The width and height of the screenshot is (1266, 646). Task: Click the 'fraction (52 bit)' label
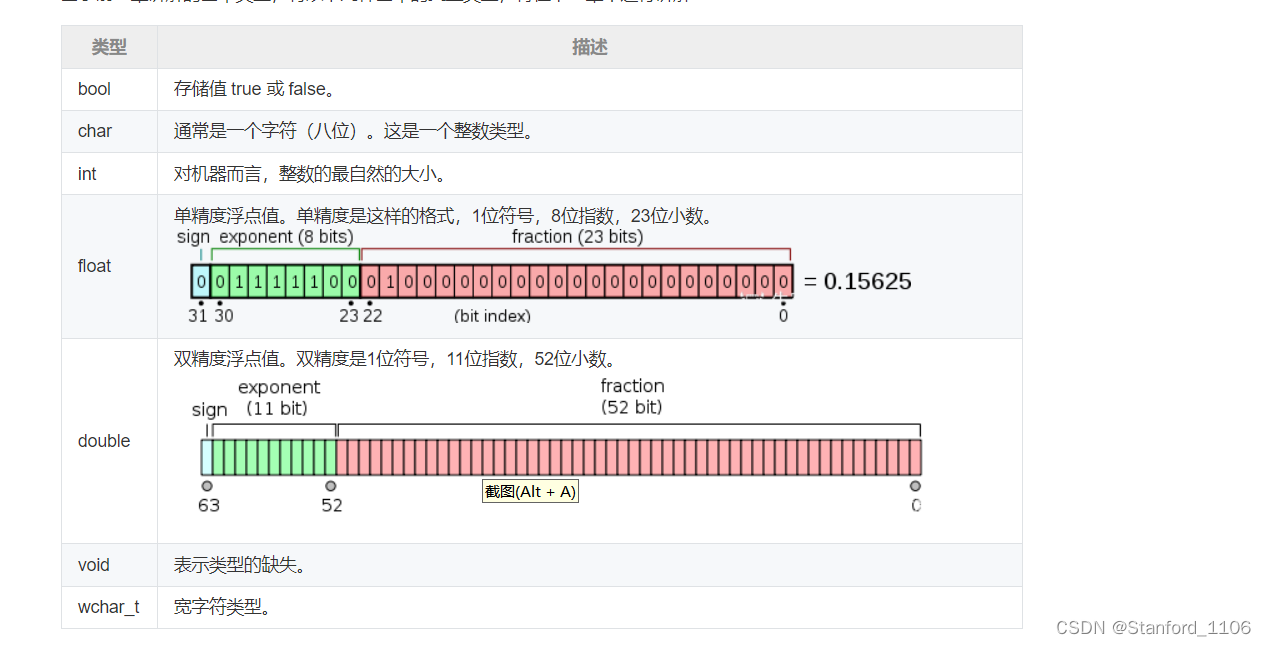click(x=632, y=396)
